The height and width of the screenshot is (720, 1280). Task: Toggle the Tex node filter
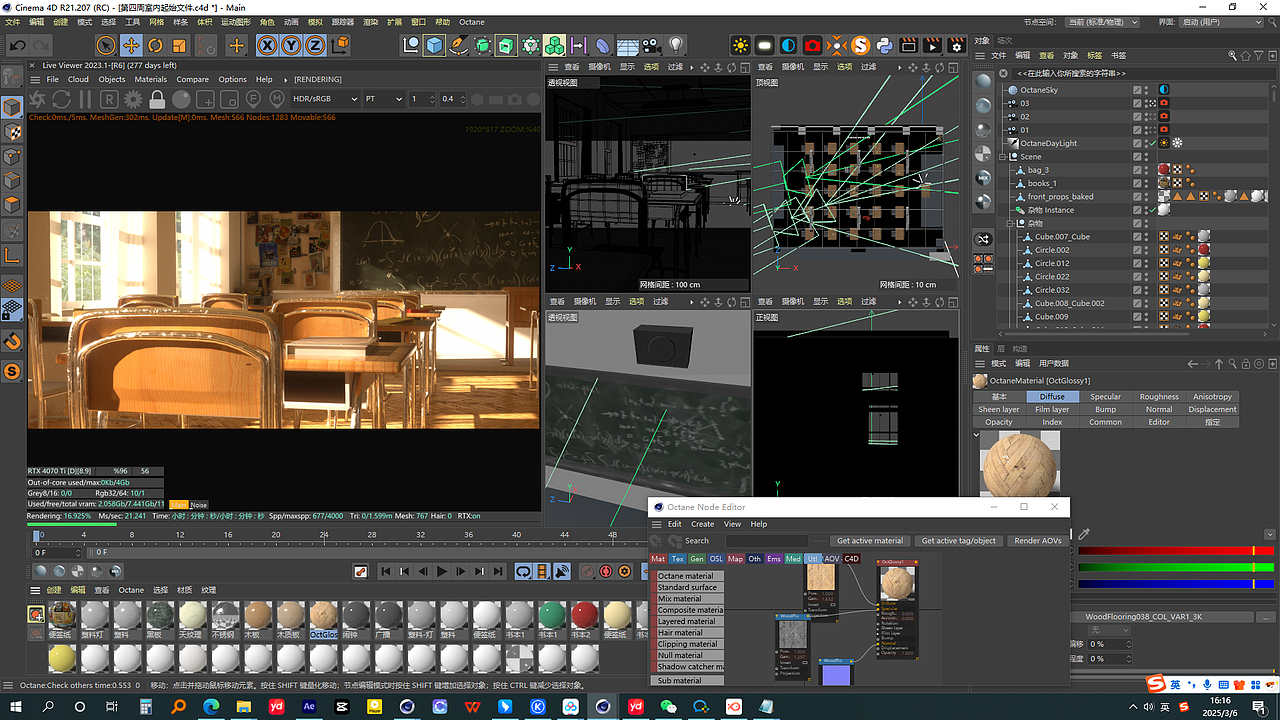(x=678, y=559)
